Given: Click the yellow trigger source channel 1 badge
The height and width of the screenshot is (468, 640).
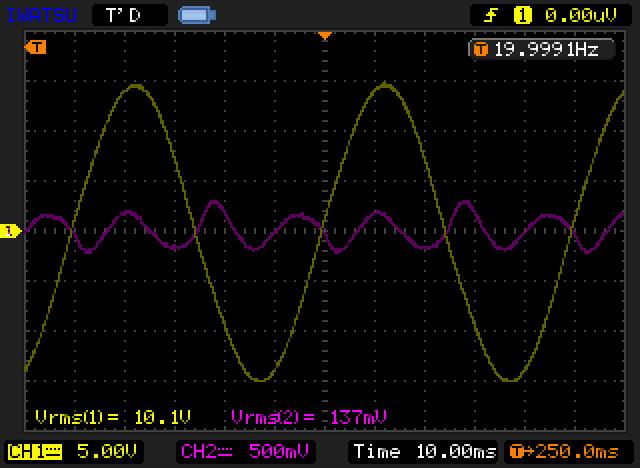Looking at the screenshot, I should 521,15.
